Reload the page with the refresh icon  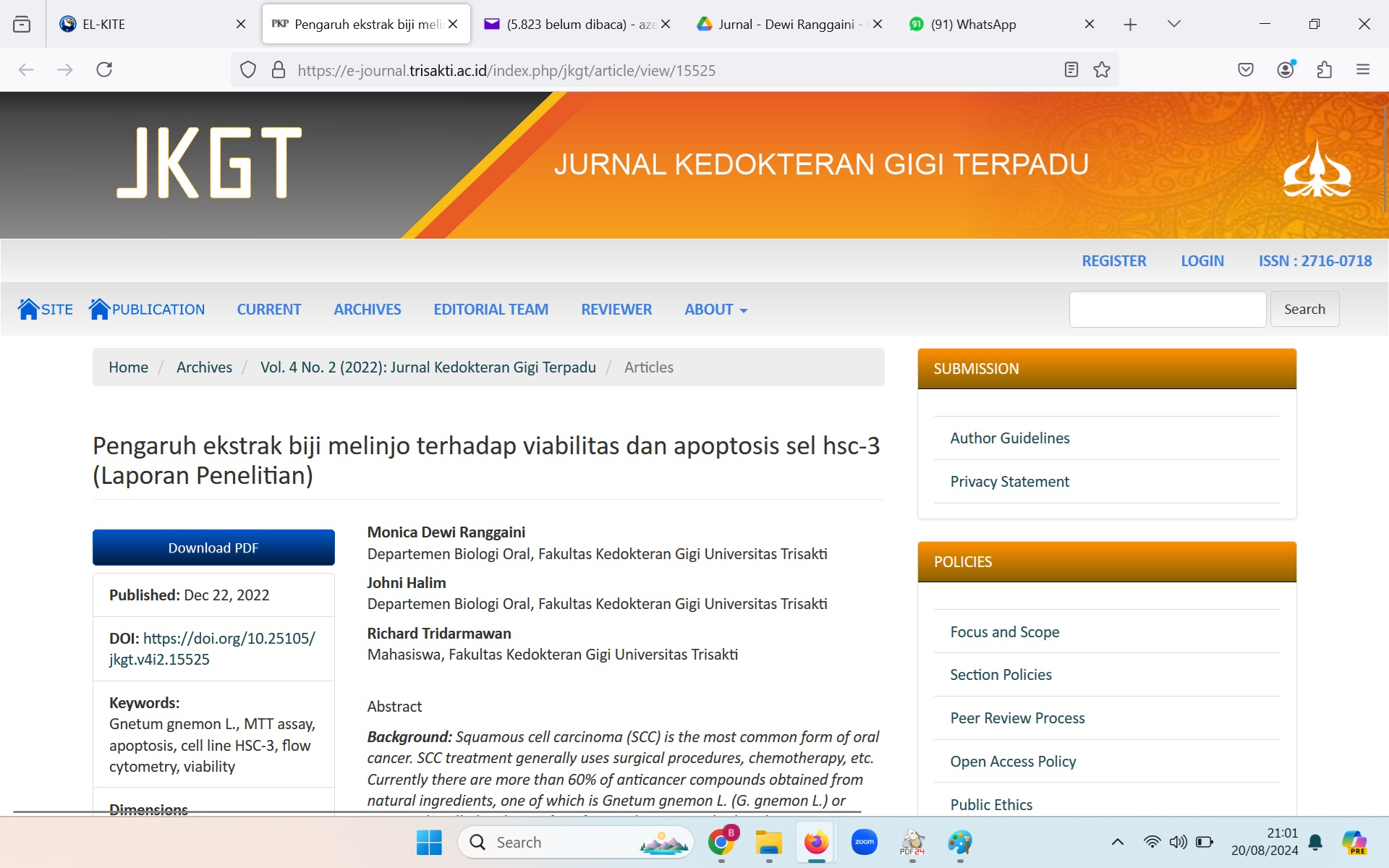[104, 69]
